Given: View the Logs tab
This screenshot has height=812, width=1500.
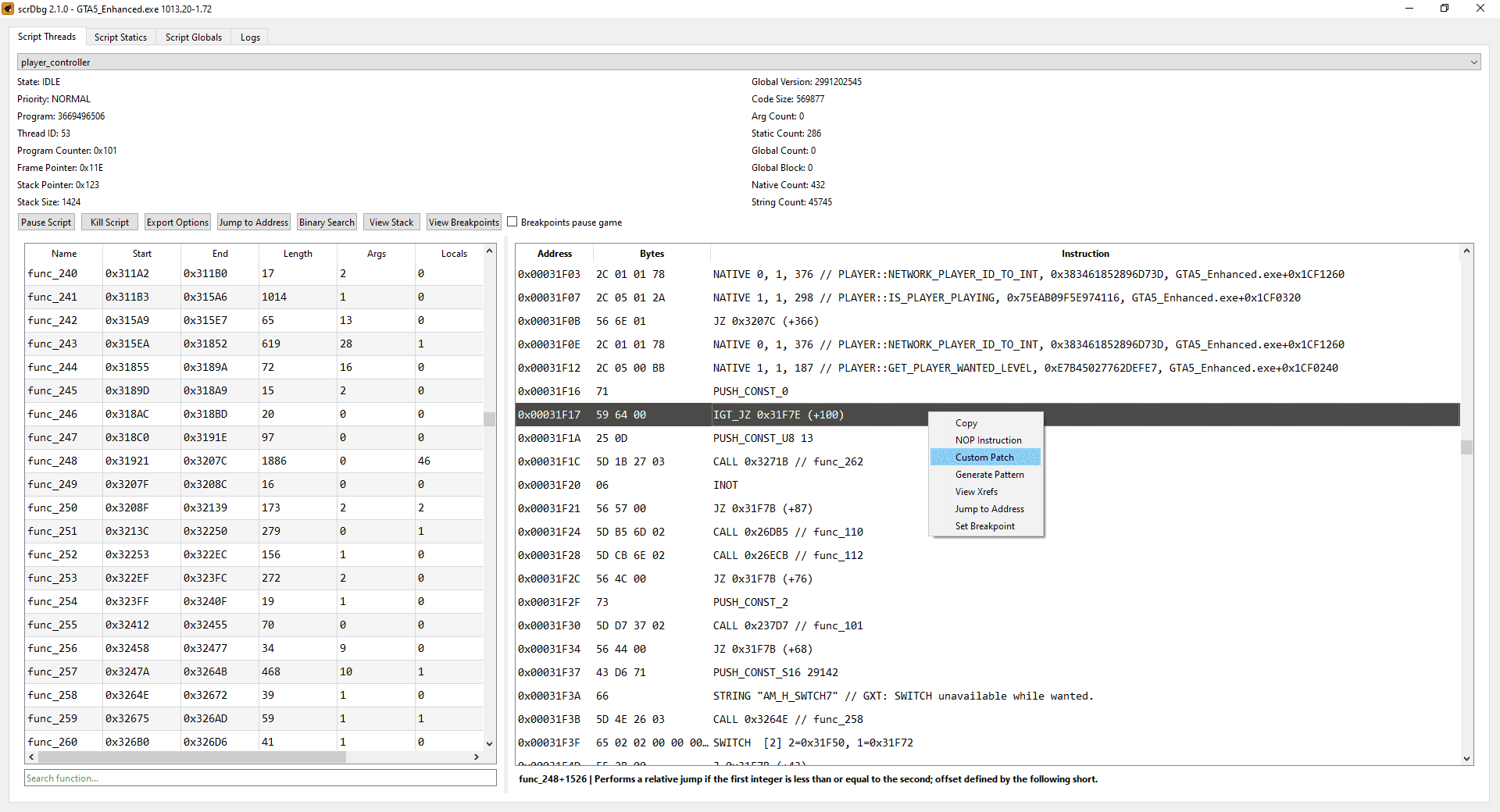Looking at the screenshot, I should coord(249,37).
